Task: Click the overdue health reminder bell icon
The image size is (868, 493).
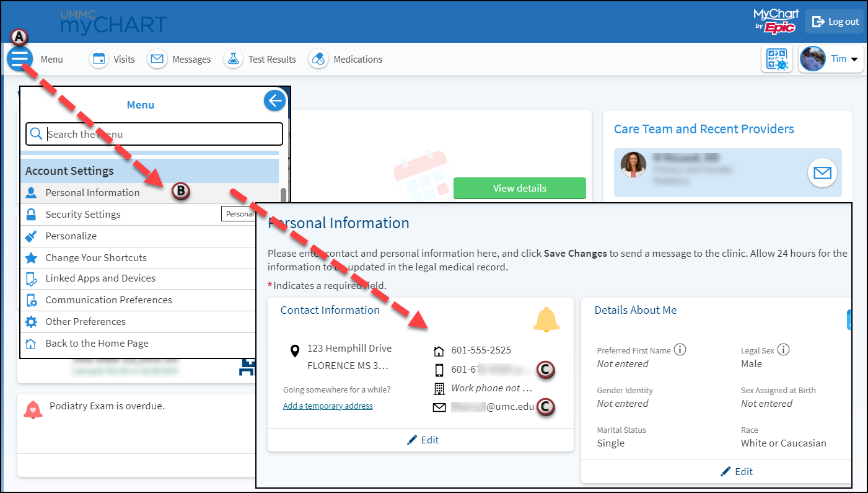Action: 33,409
